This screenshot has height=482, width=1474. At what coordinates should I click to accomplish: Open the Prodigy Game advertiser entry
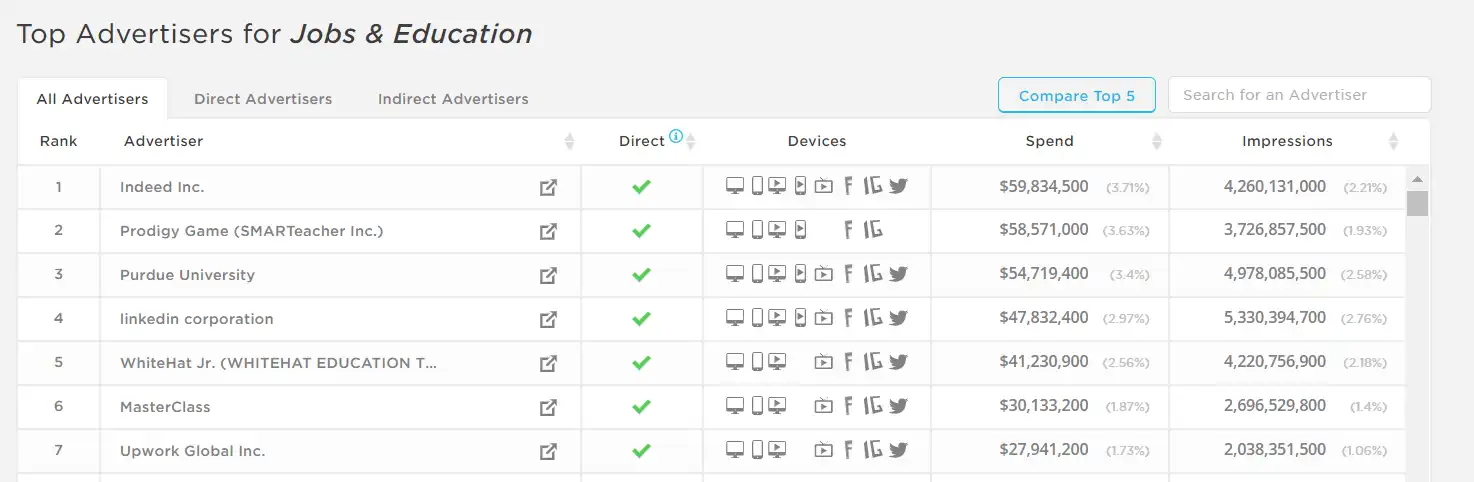[x=251, y=231]
